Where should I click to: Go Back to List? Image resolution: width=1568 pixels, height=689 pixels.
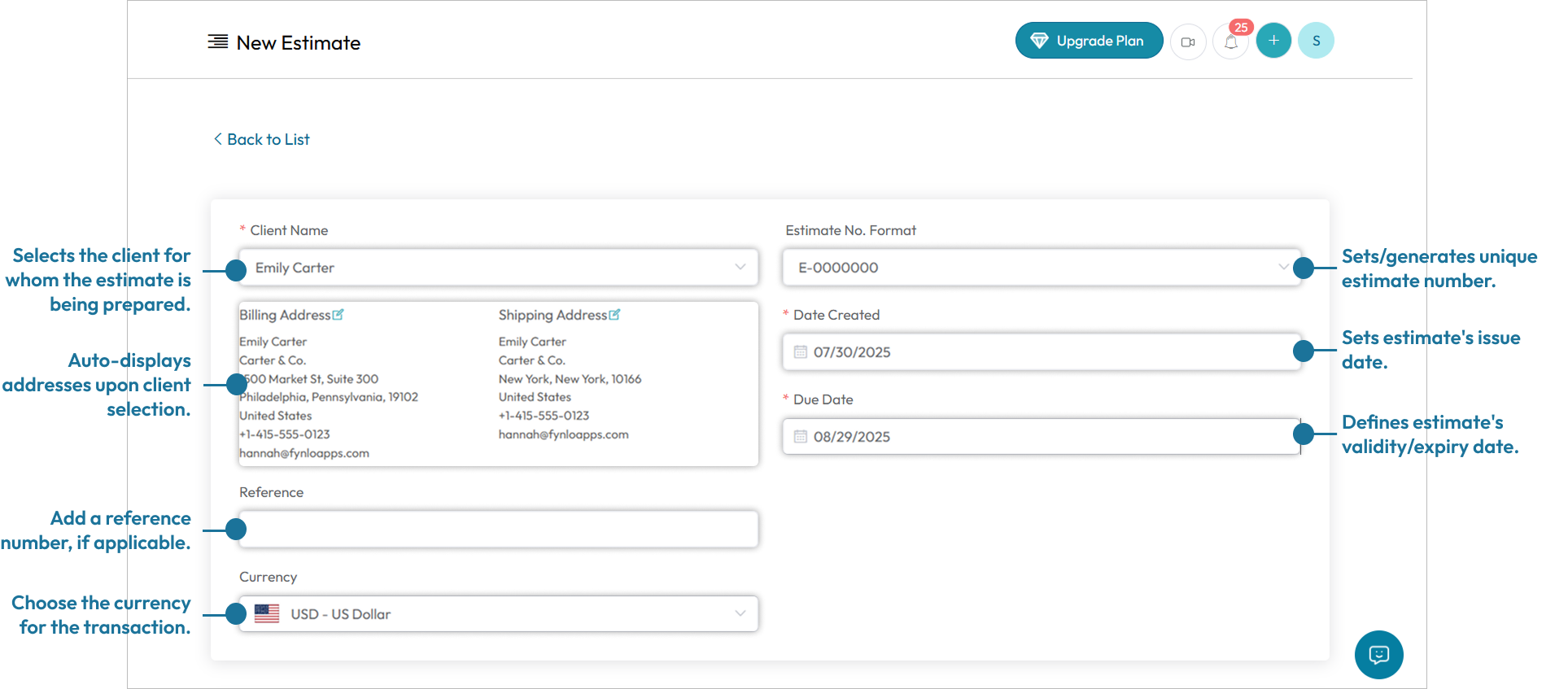pyautogui.click(x=261, y=139)
